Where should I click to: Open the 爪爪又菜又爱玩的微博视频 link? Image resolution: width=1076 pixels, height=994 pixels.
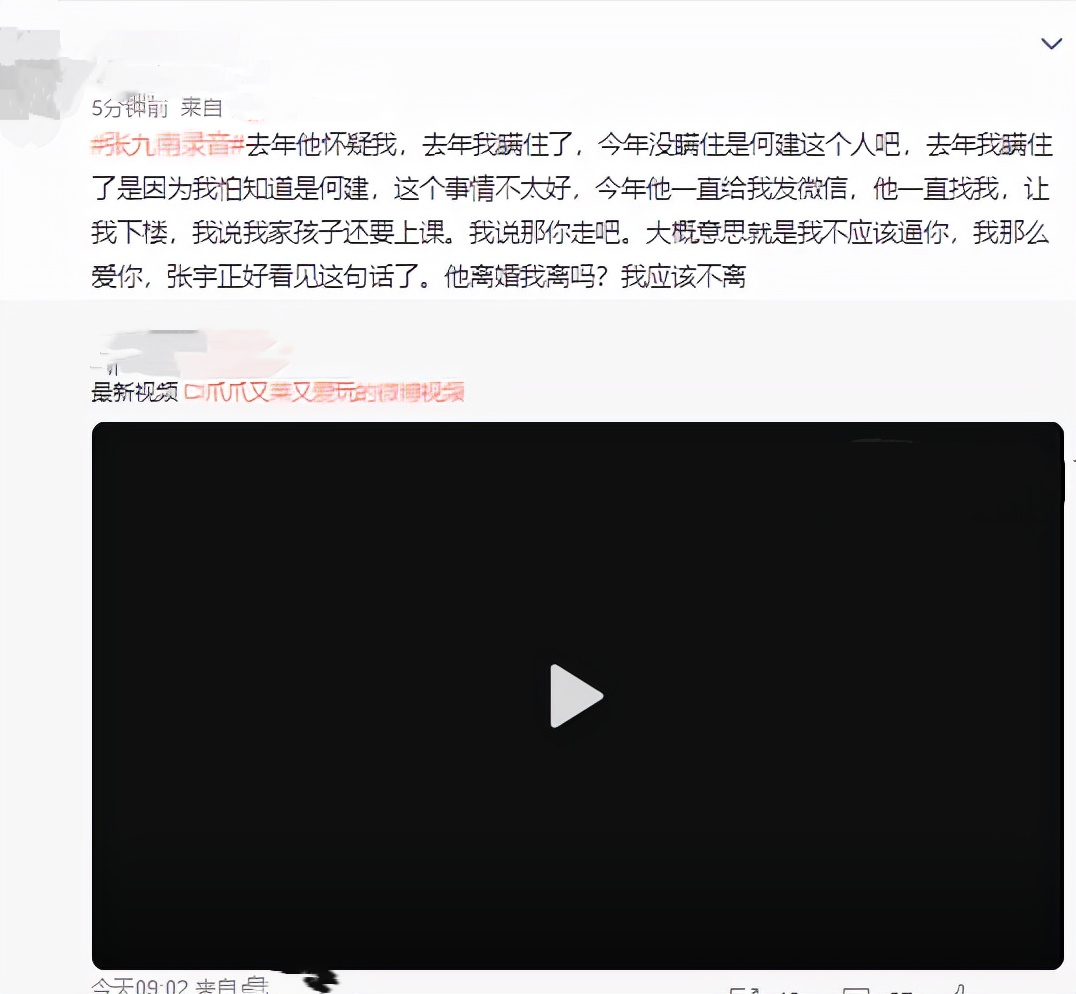pos(325,392)
